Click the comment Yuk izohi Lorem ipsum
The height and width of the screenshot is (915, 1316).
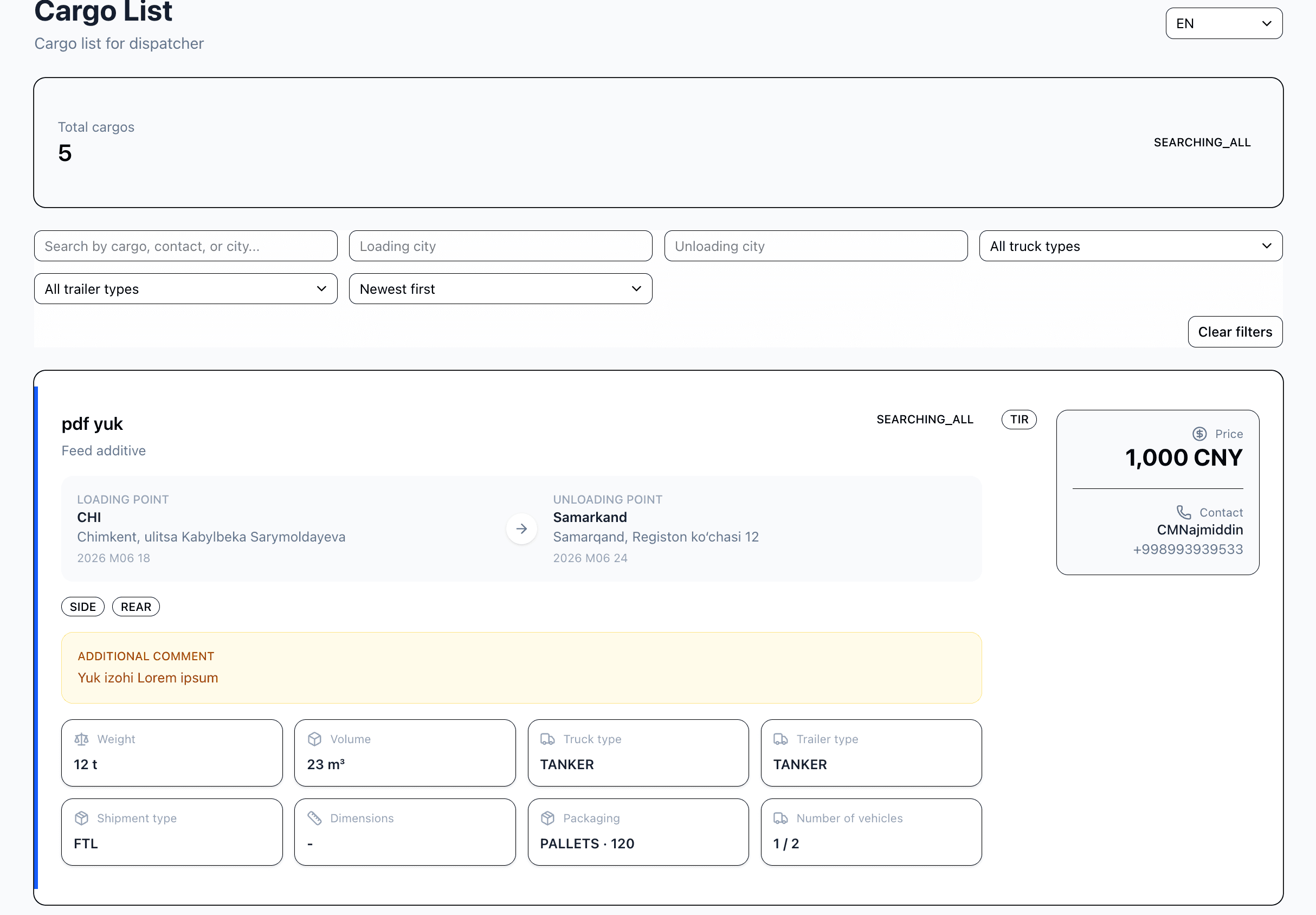(x=148, y=678)
